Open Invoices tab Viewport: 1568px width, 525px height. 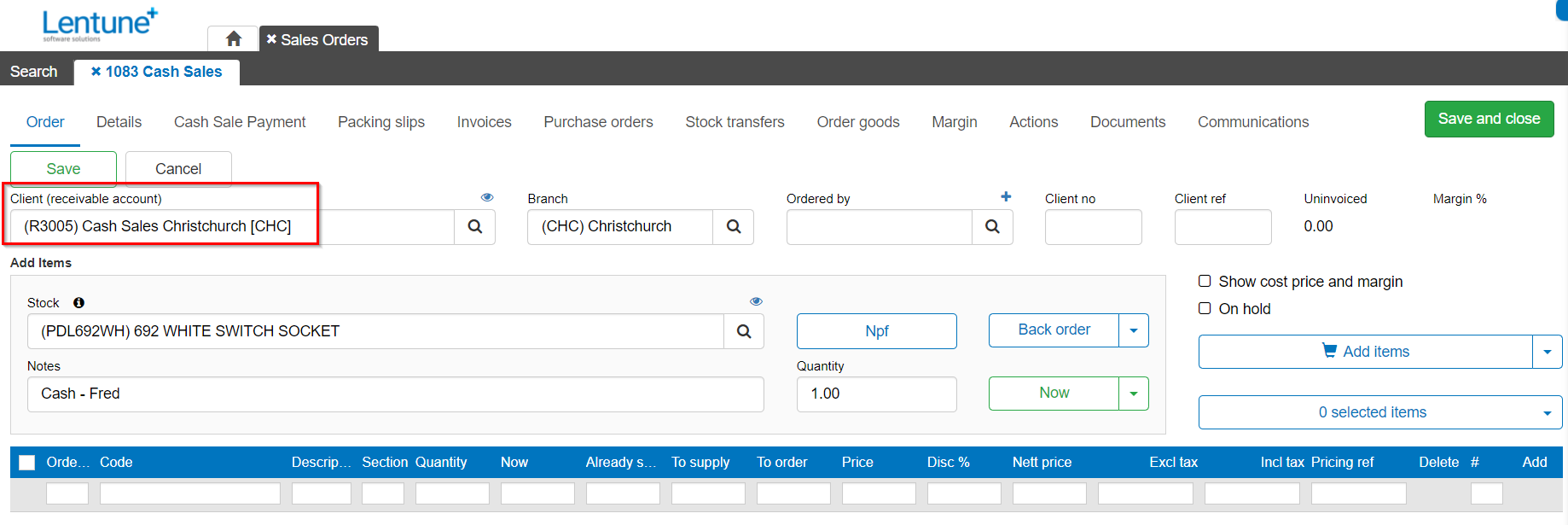[484, 122]
